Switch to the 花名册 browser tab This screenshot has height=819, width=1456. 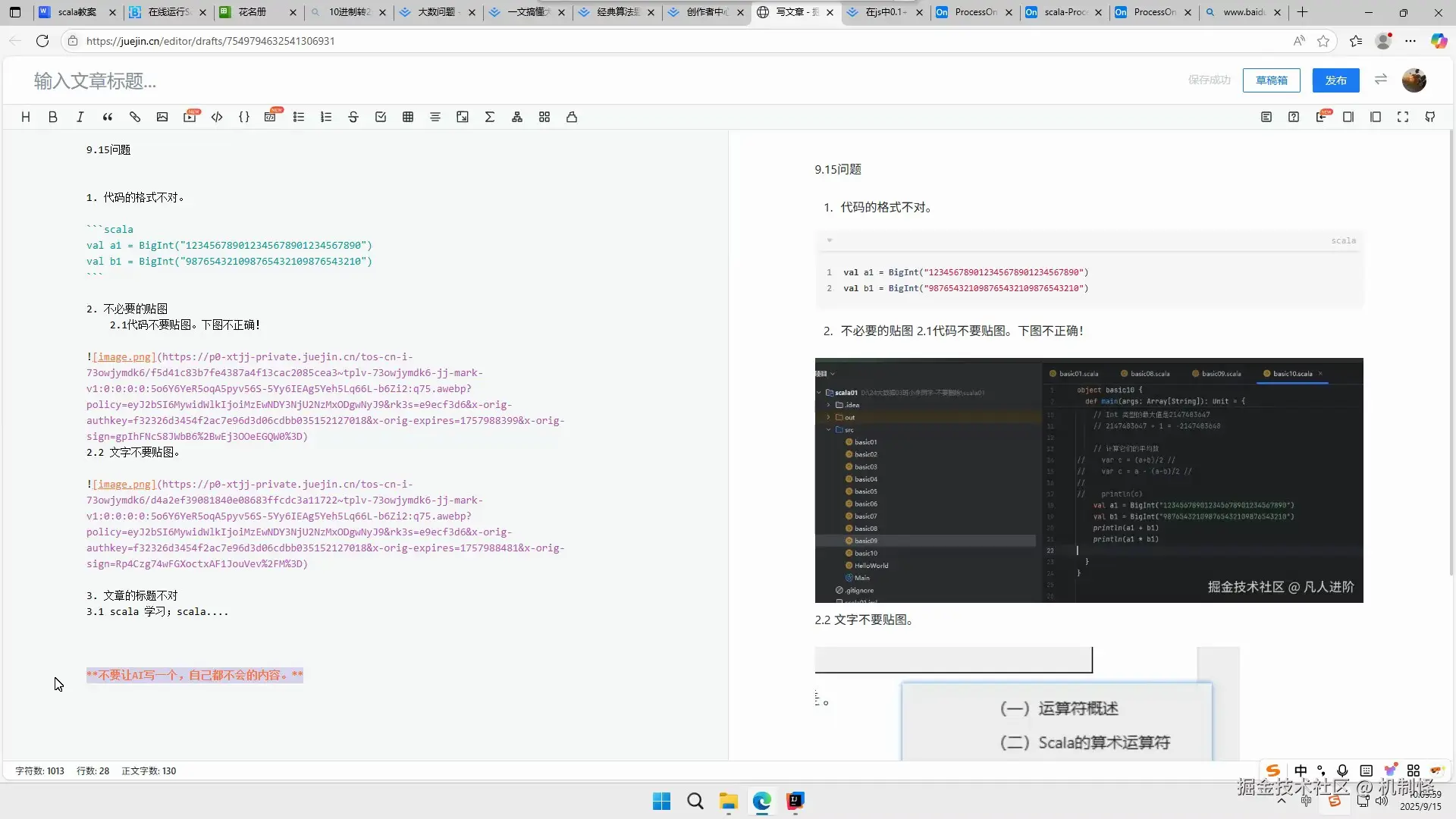pos(253,12)
